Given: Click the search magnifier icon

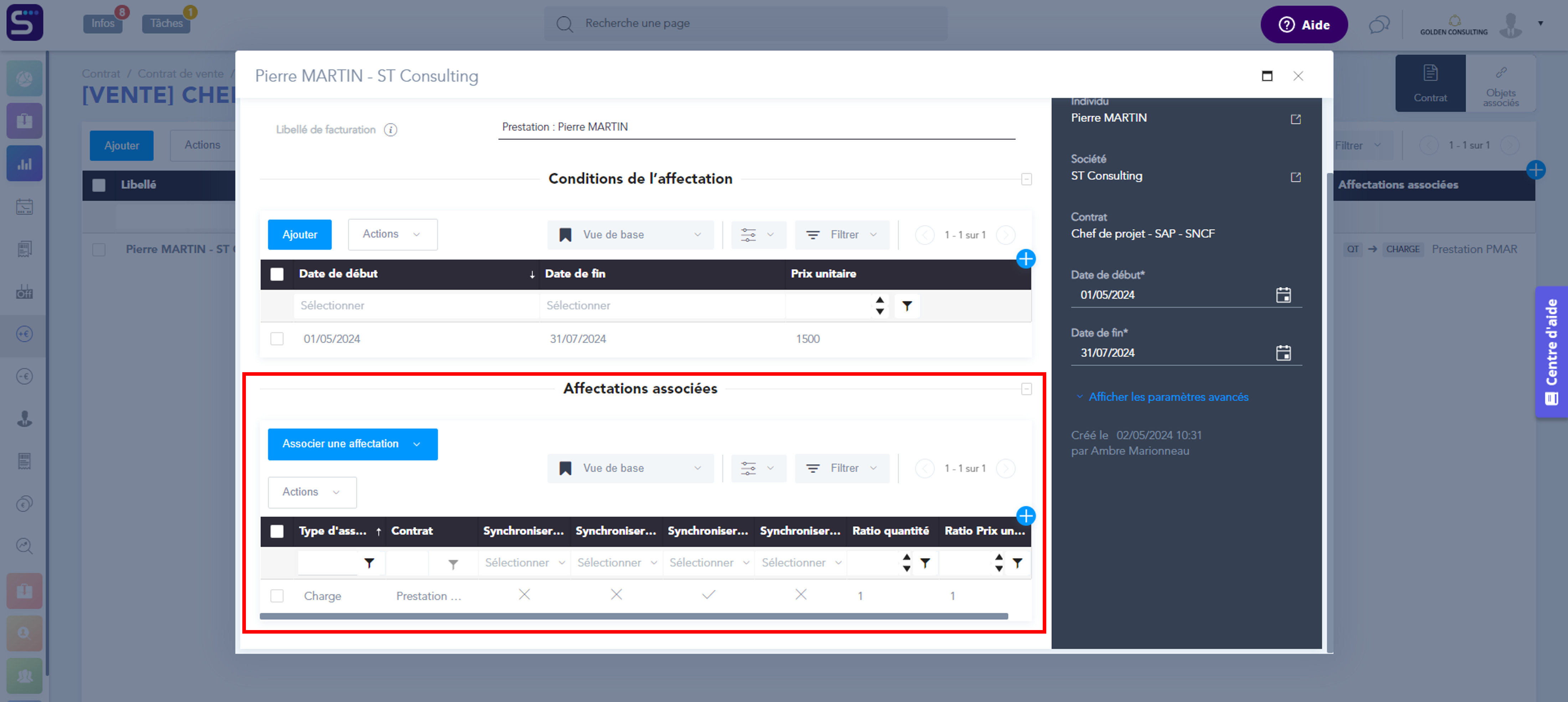Looking at the screenshot, I should [x=564, y=24].
